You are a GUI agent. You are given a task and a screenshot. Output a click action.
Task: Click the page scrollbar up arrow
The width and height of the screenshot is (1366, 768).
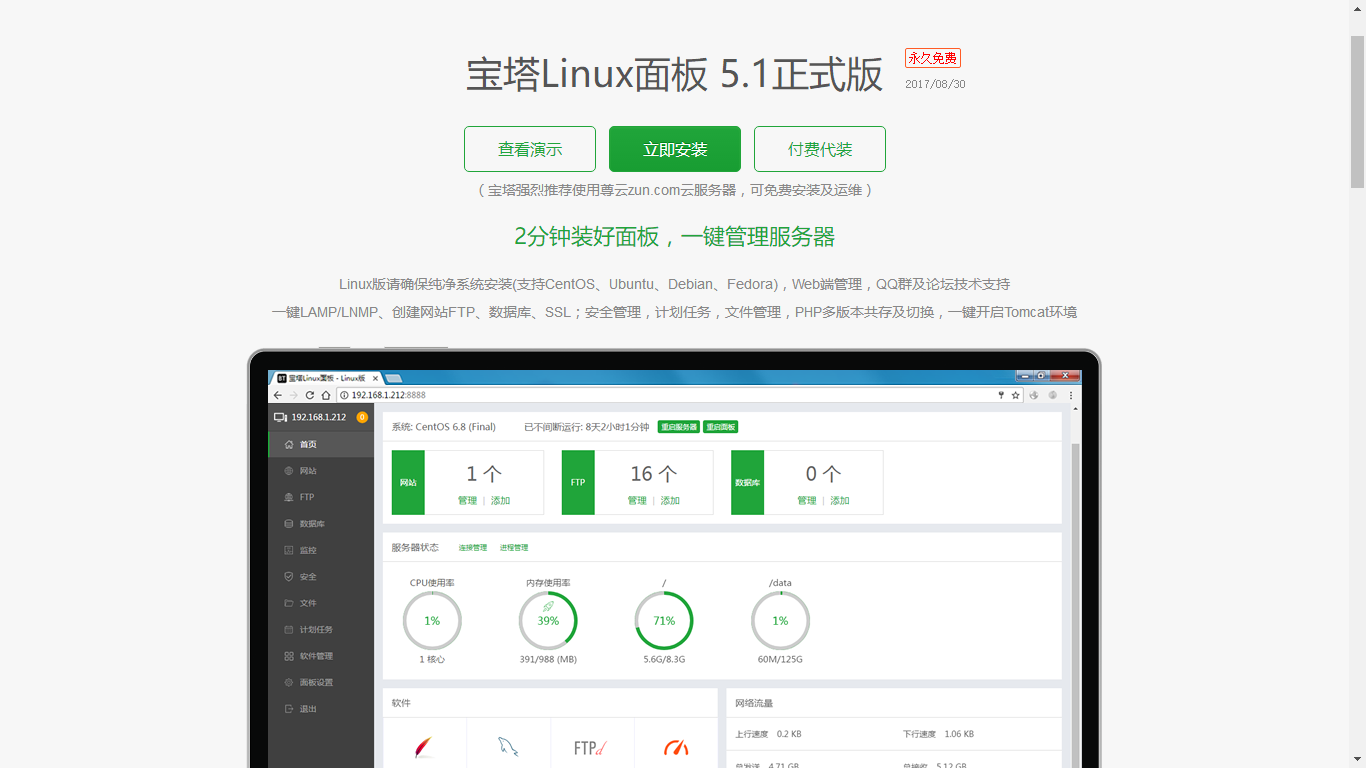point(1357,8)
